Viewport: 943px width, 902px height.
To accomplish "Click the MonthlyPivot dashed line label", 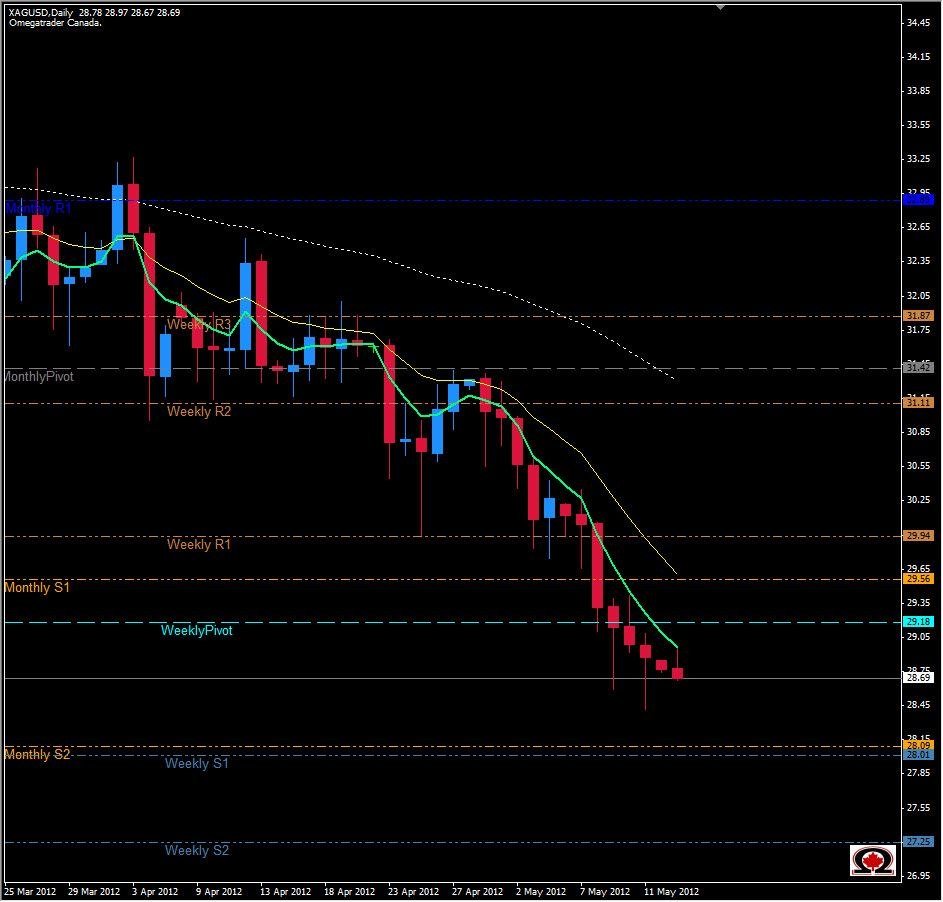I will click(38, 376).
